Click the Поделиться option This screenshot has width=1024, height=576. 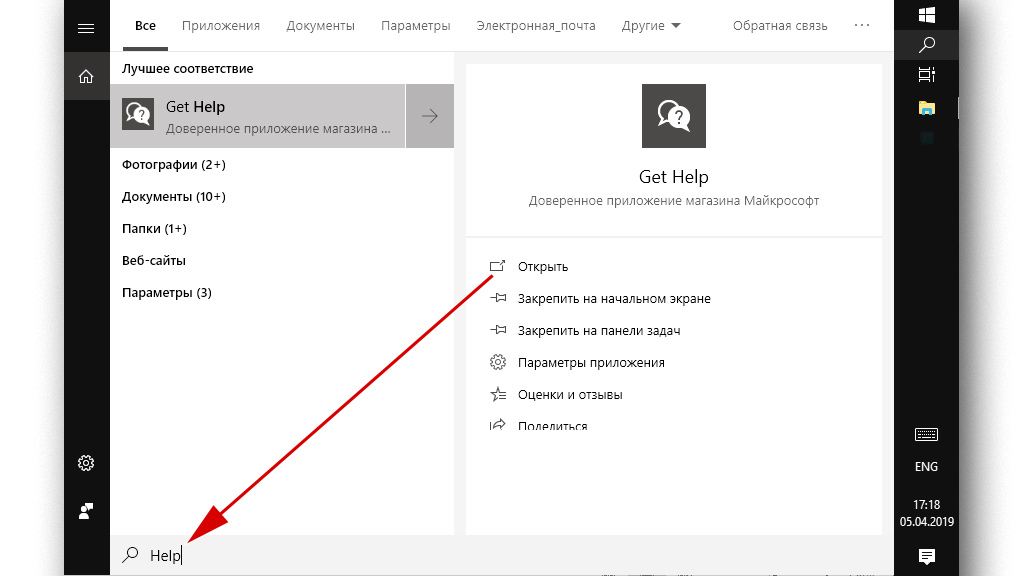552,426
